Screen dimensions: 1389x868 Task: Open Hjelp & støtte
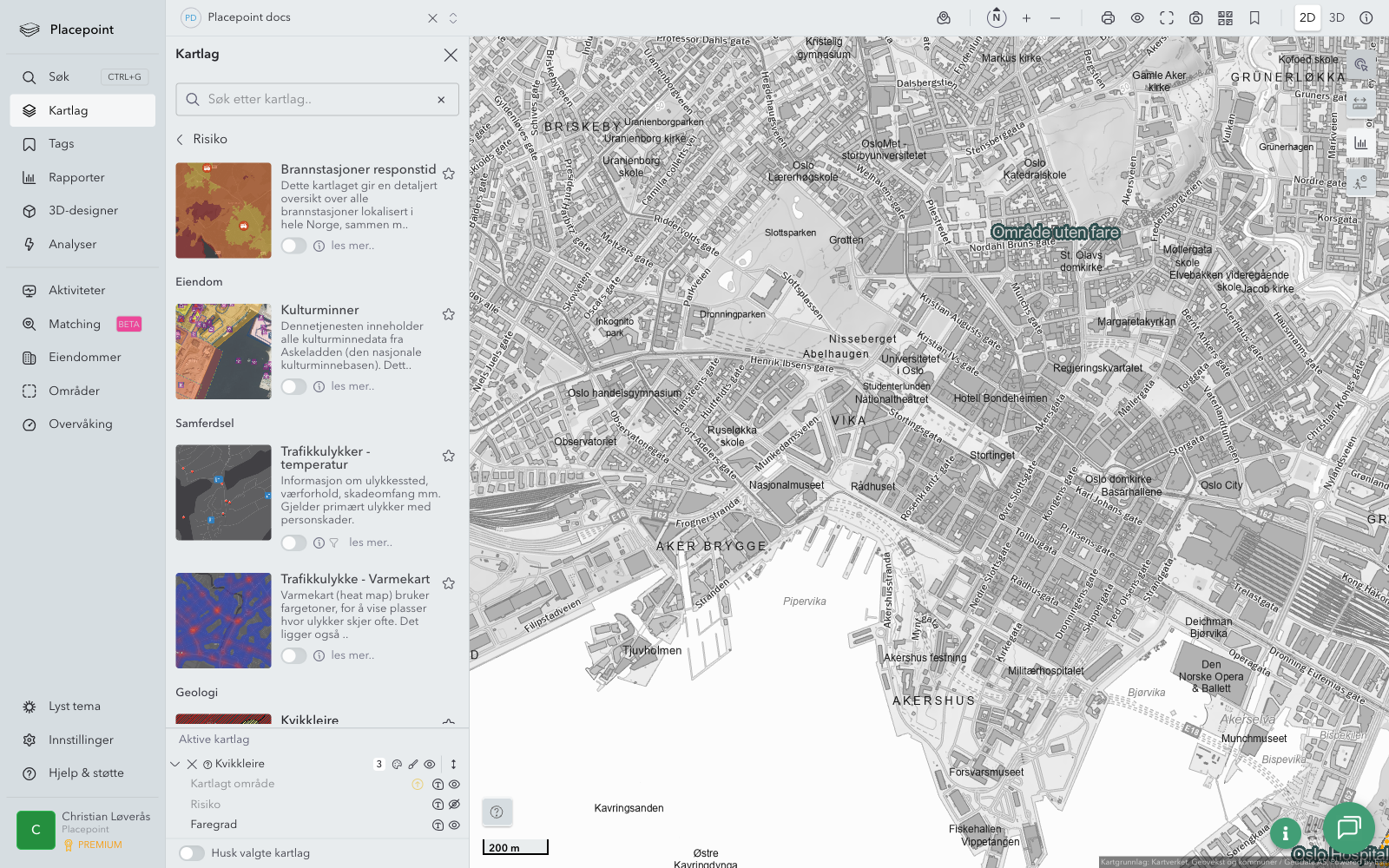click(85, 773)
